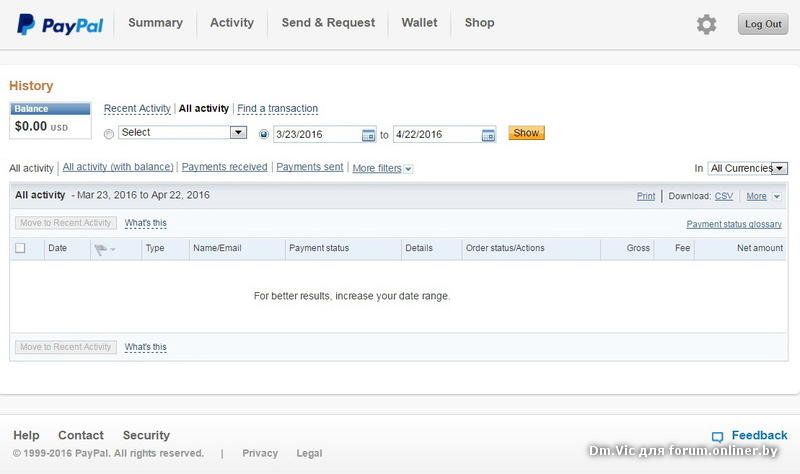The width and height of the screenshot is (800, 474).
Task: Select the radio button beside Select dropdown
Action: tap(109, 134)
